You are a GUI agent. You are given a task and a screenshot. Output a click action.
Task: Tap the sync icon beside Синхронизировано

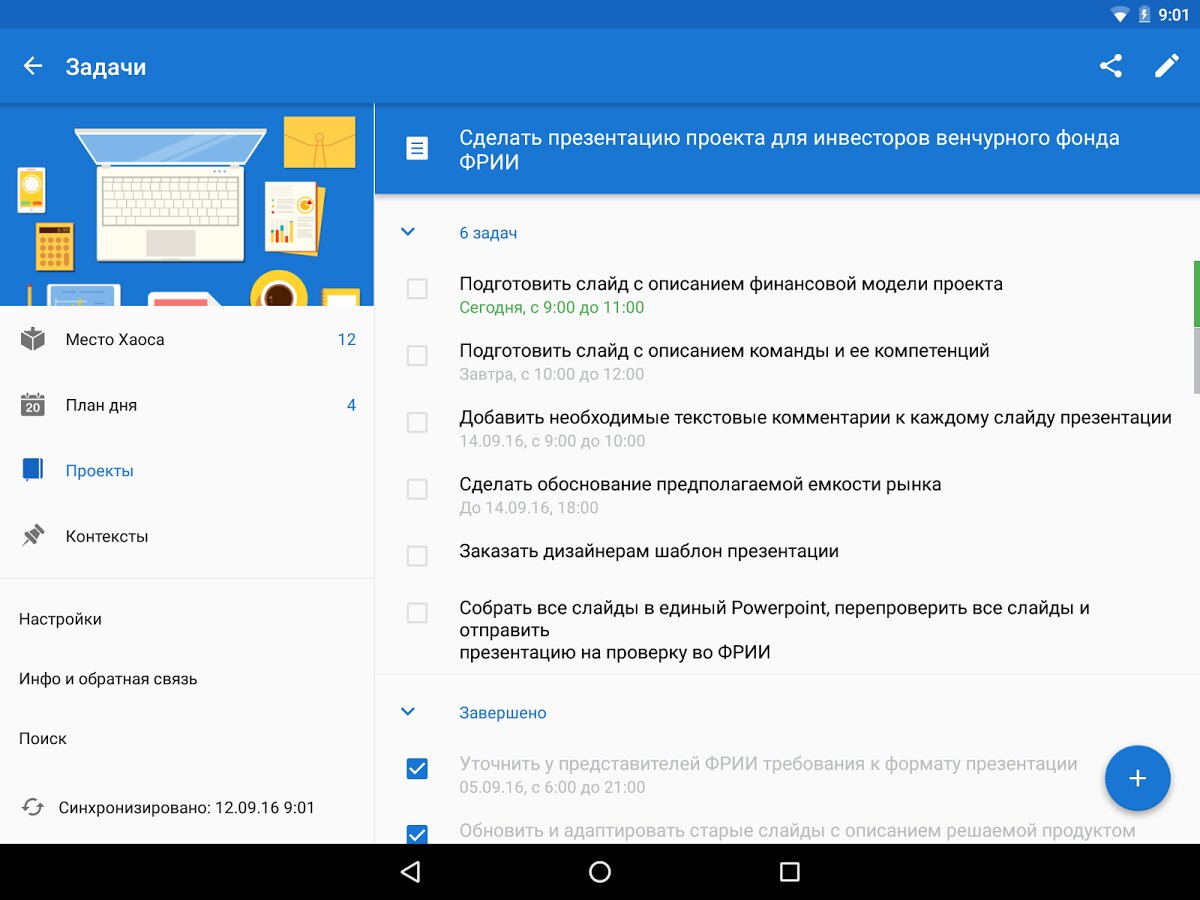point(33,807)
